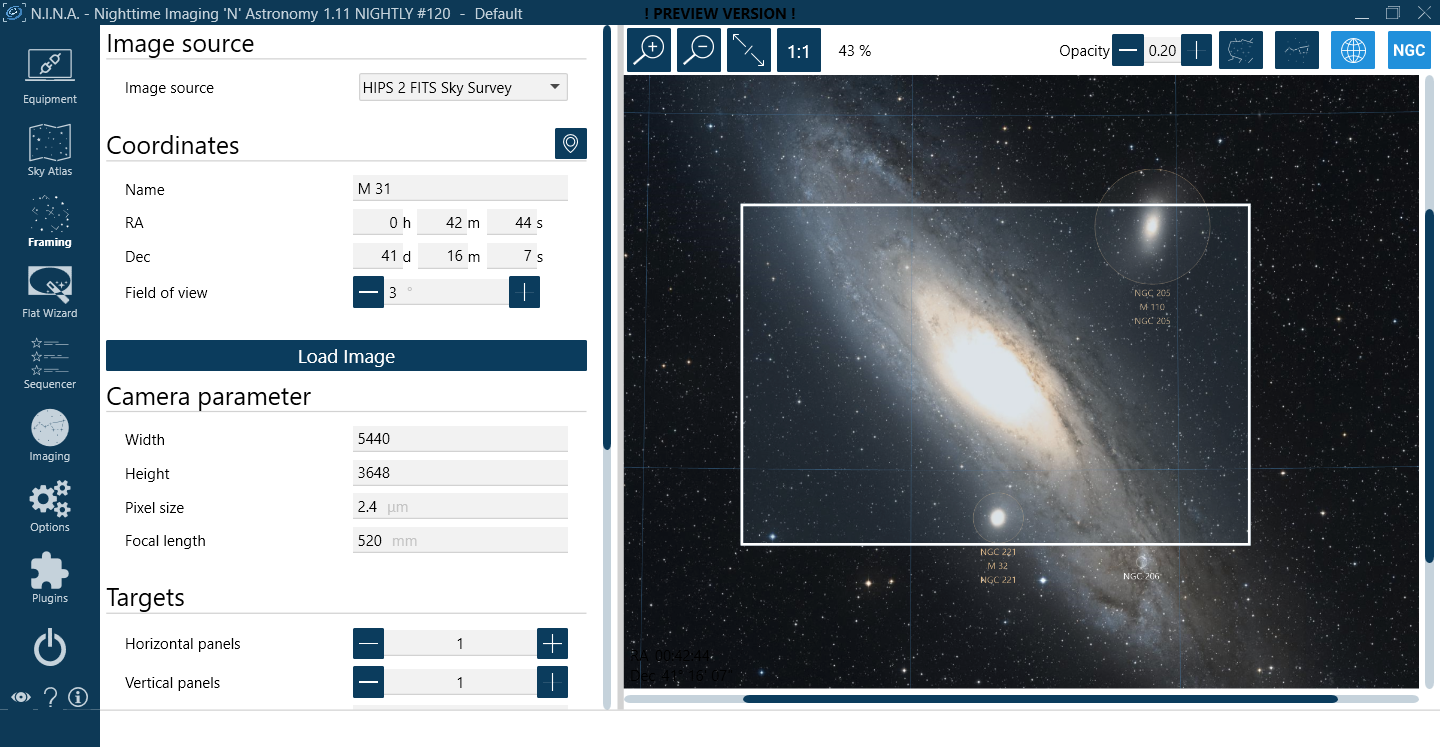Click the Load Image button
The width and height of the screenshot is (1440, 747).
tap(346, 356)
